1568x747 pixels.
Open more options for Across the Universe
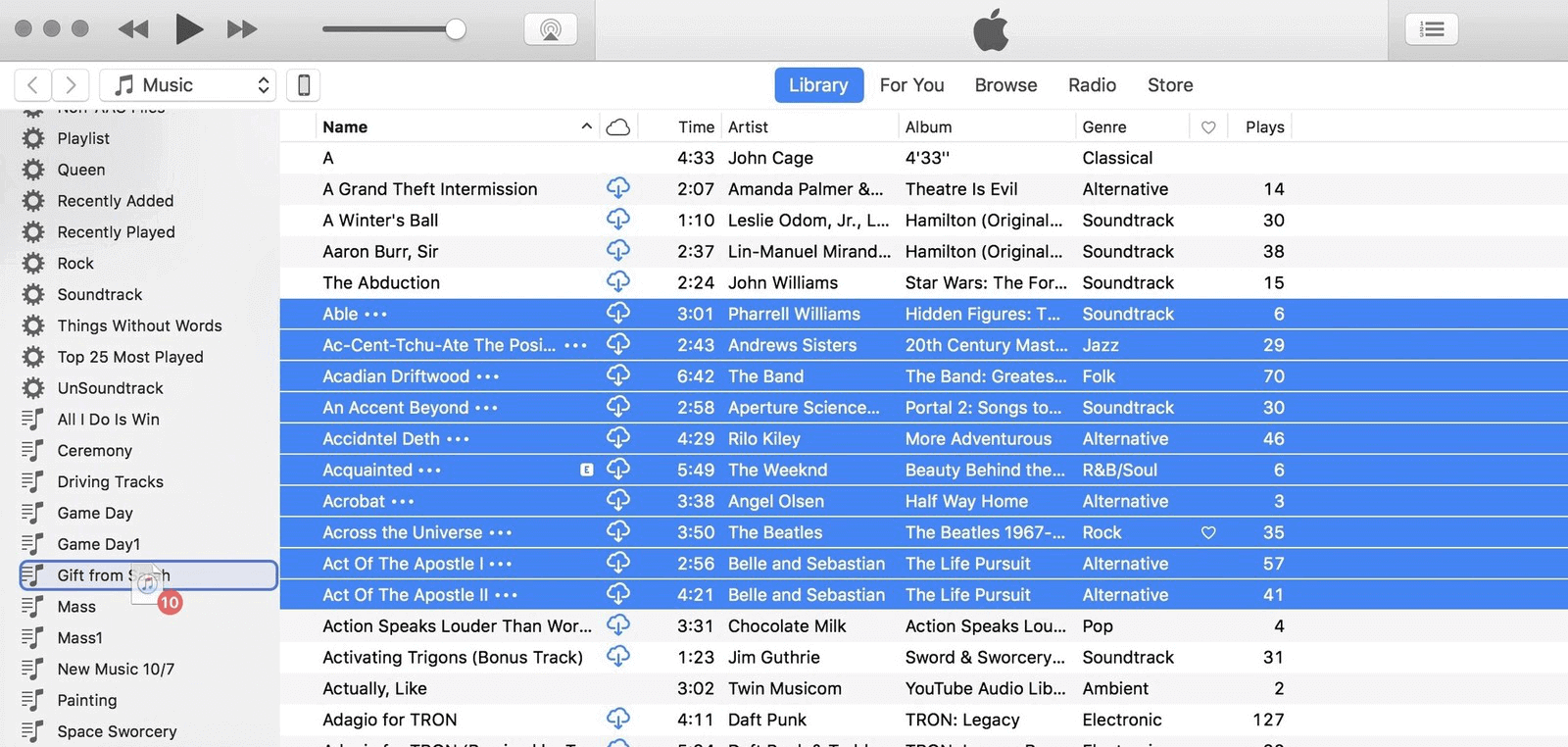501,533
